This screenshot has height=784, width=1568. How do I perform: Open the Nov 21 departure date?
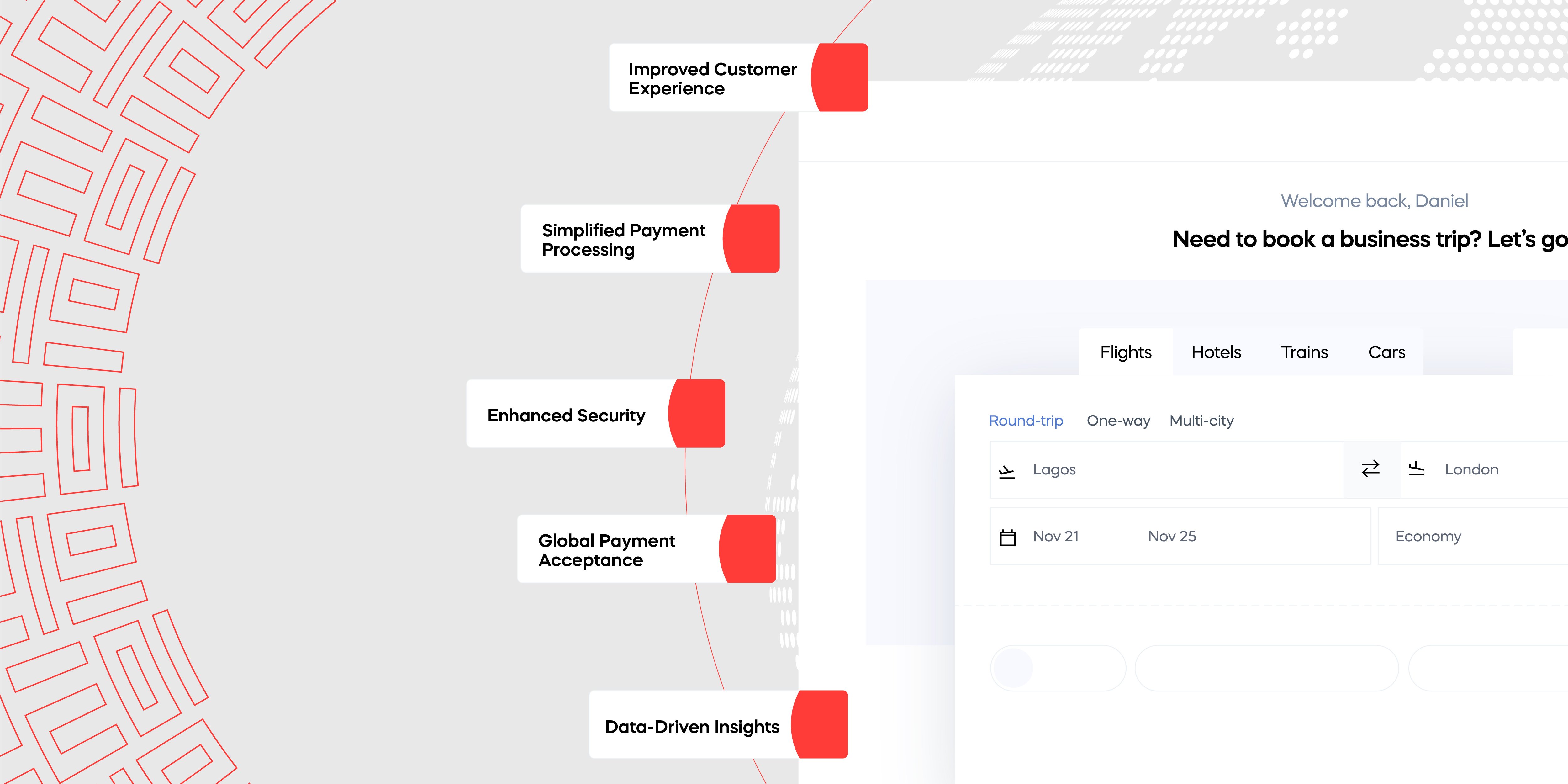(x=1055, y=536)
